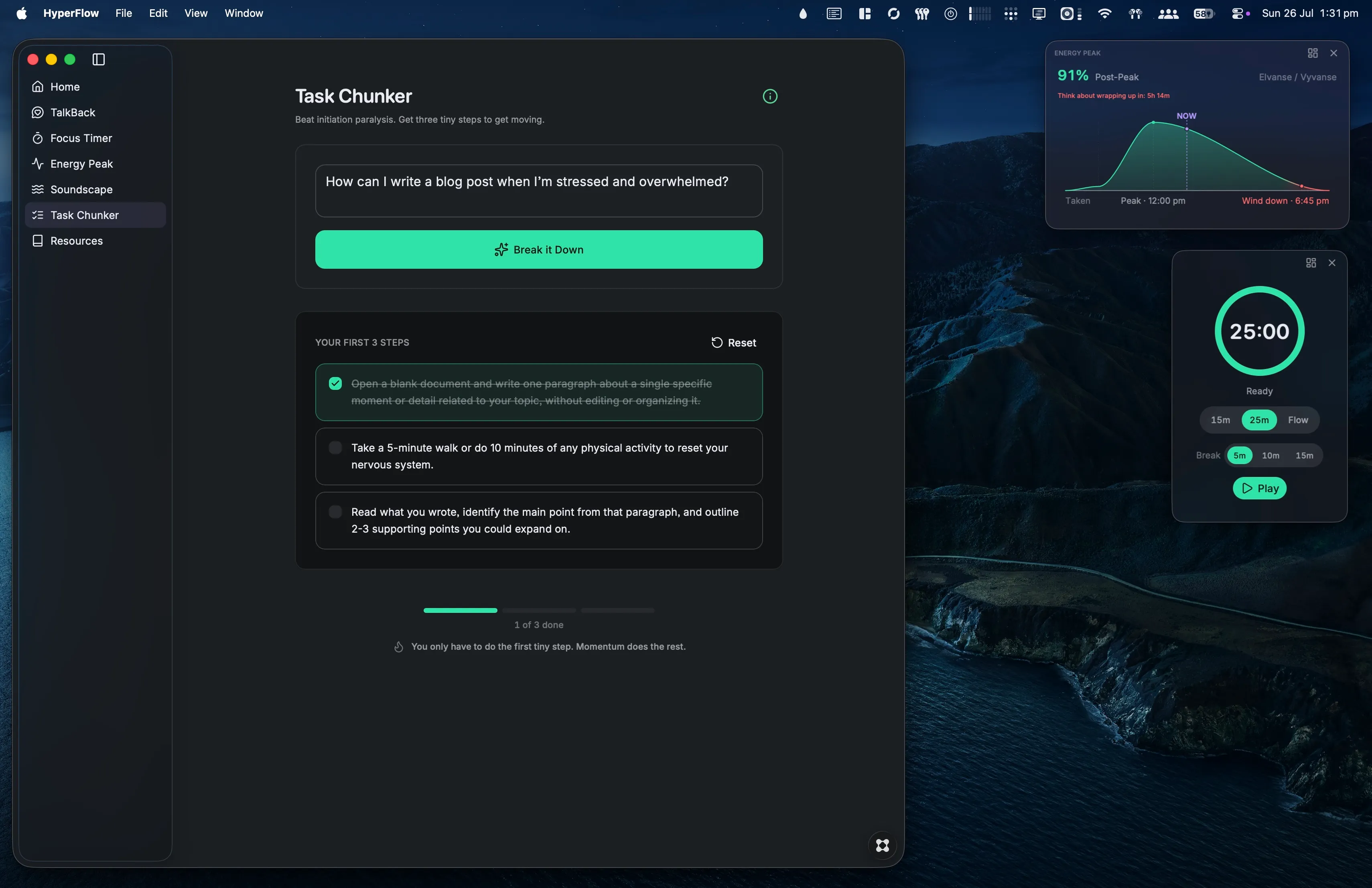Close the Energy Peak widget

click(1333, 53)
